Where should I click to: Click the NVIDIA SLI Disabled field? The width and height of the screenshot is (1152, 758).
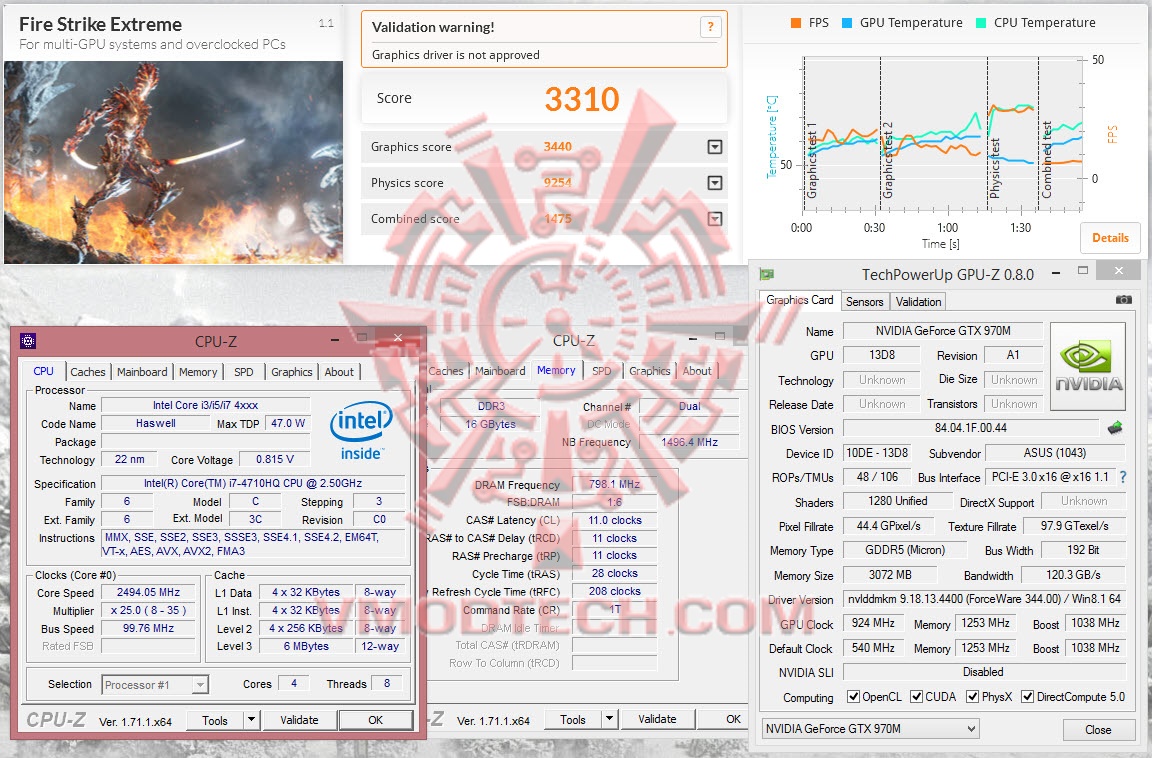pos(984,671)
